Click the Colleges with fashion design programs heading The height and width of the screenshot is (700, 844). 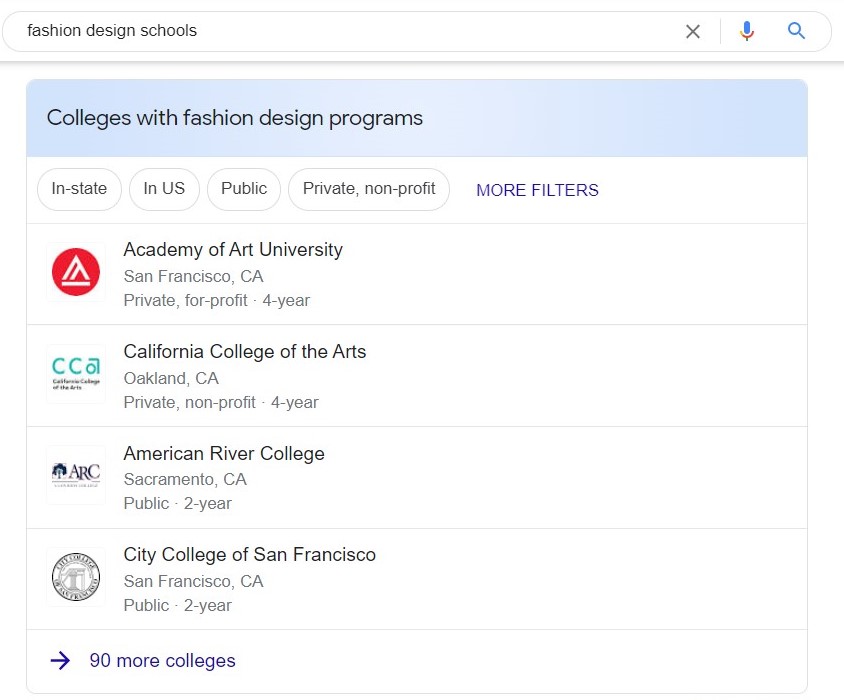coord(235,118)
